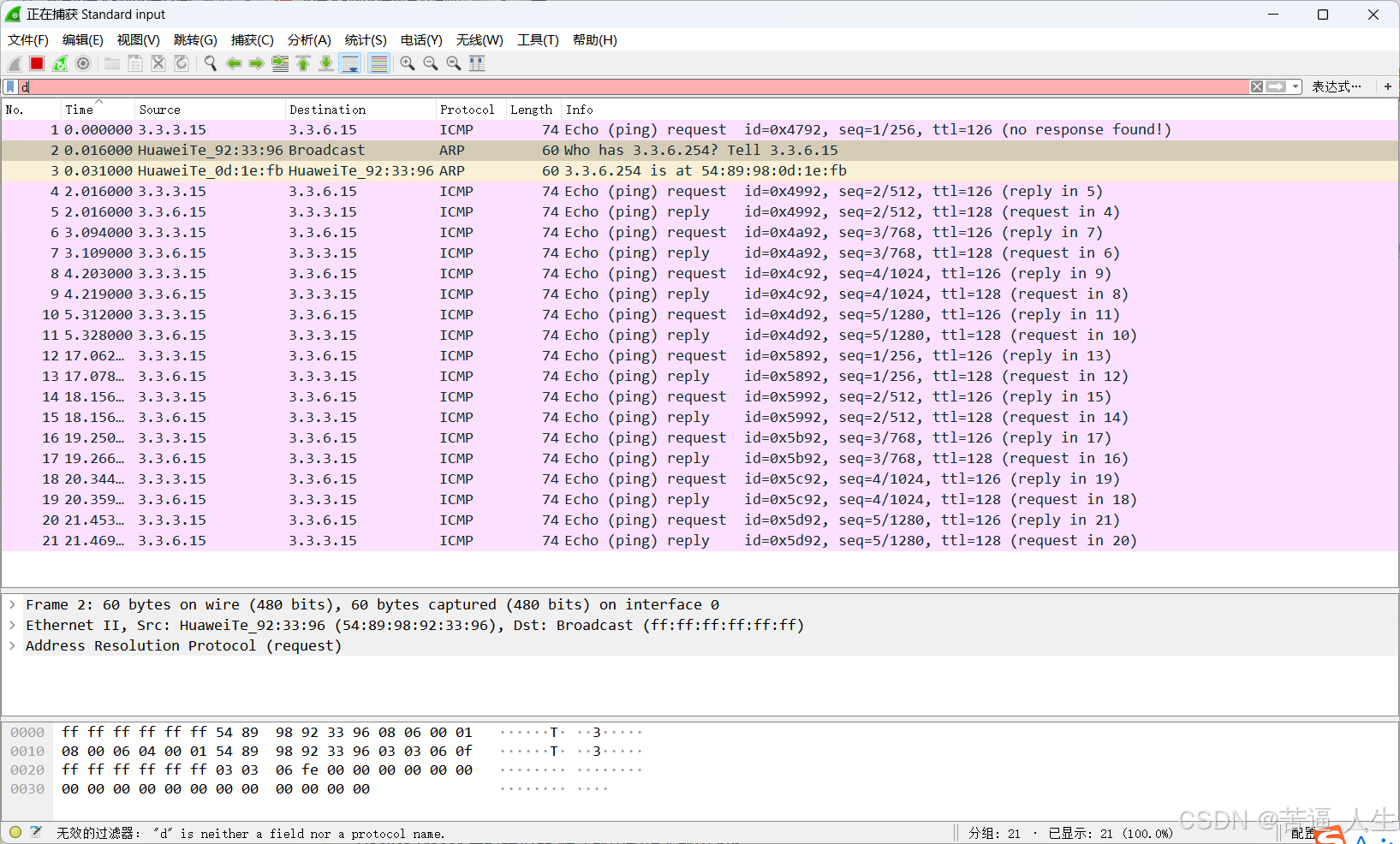
Task: Sort packets by the No. column header
Action: 31,110
